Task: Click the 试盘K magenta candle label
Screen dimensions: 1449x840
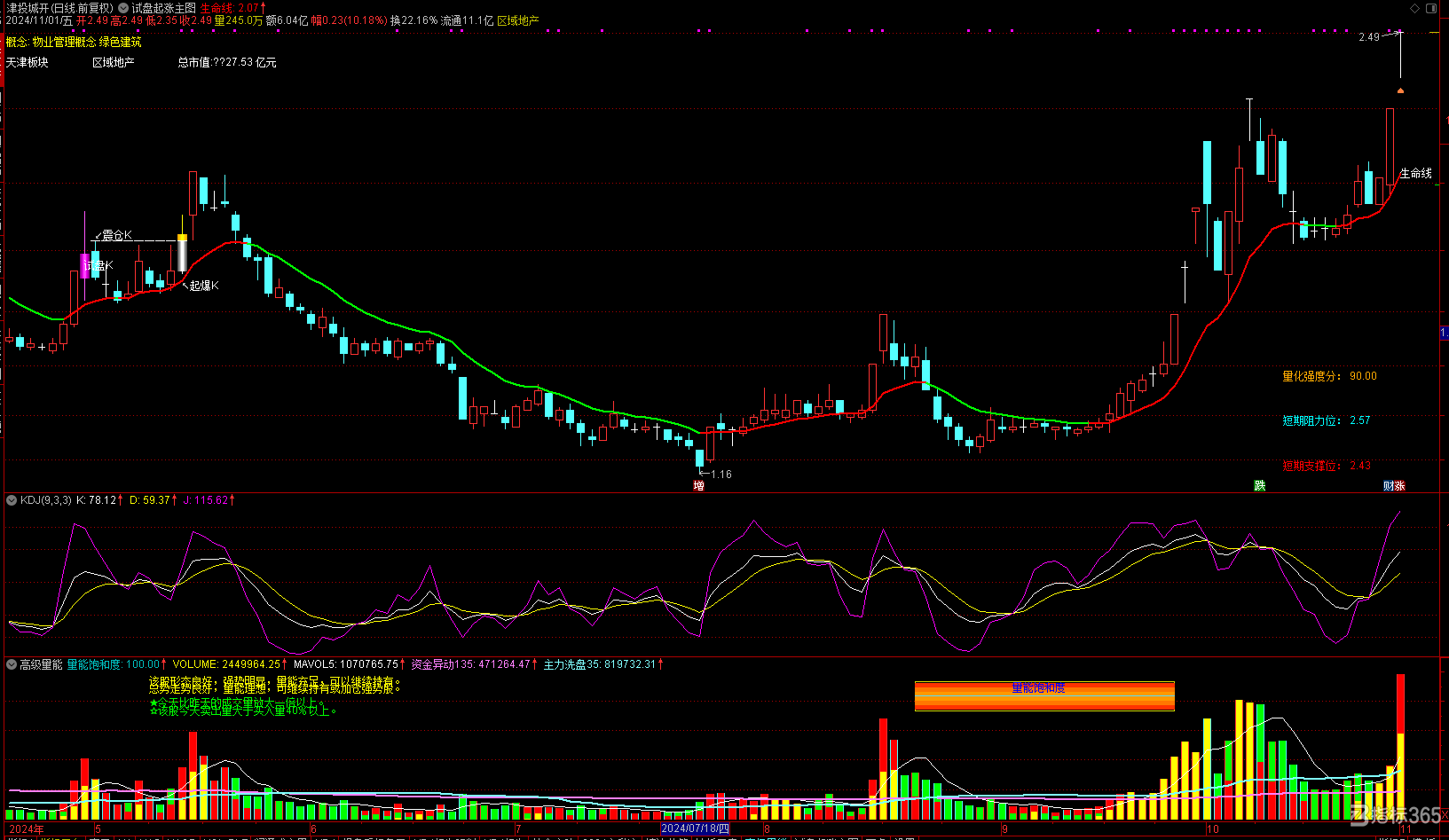Action: (x=98, y=265)
